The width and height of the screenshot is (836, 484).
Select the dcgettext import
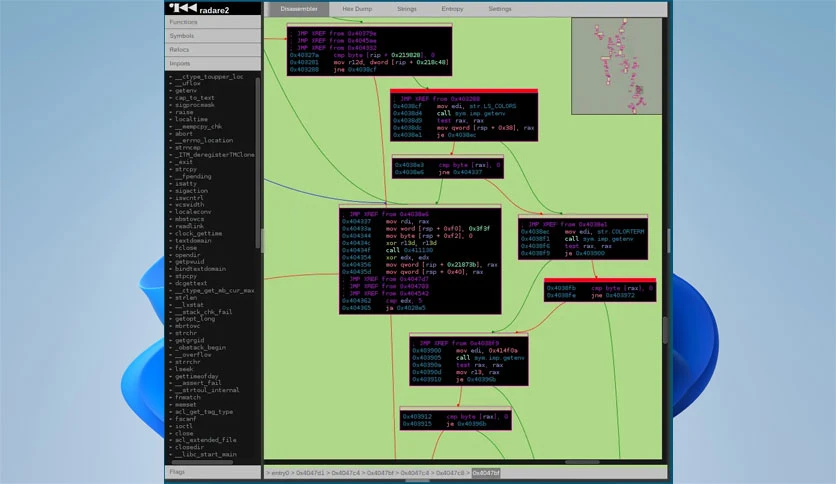[x=191, y=284]
